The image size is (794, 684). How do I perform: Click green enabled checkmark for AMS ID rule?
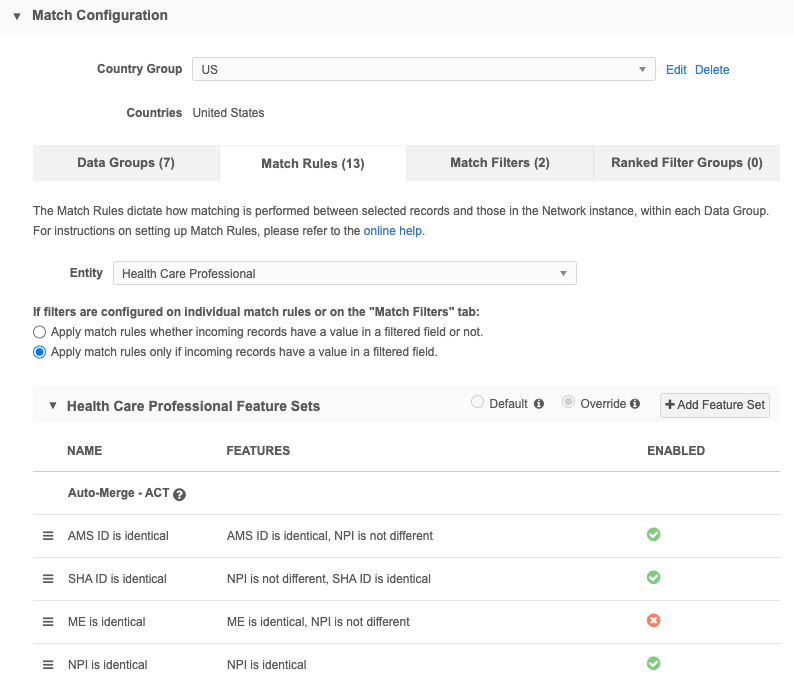(x=653, y=535)
